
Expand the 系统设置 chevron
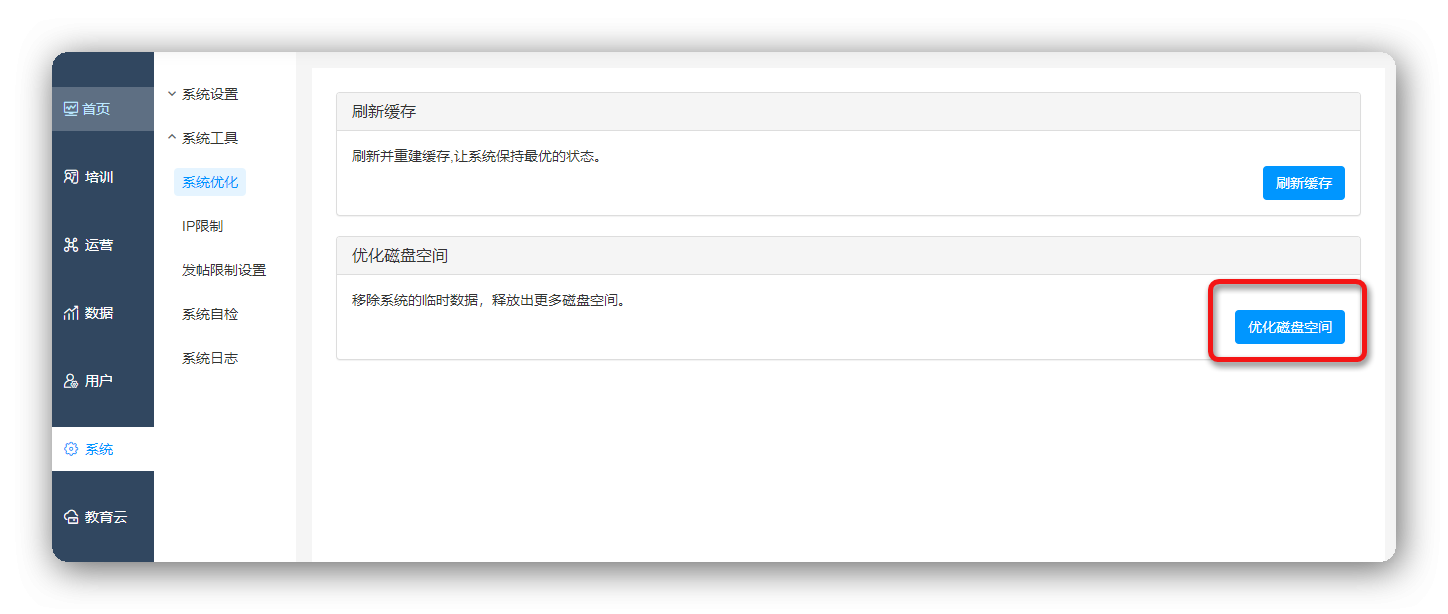[x=172, y=93]
